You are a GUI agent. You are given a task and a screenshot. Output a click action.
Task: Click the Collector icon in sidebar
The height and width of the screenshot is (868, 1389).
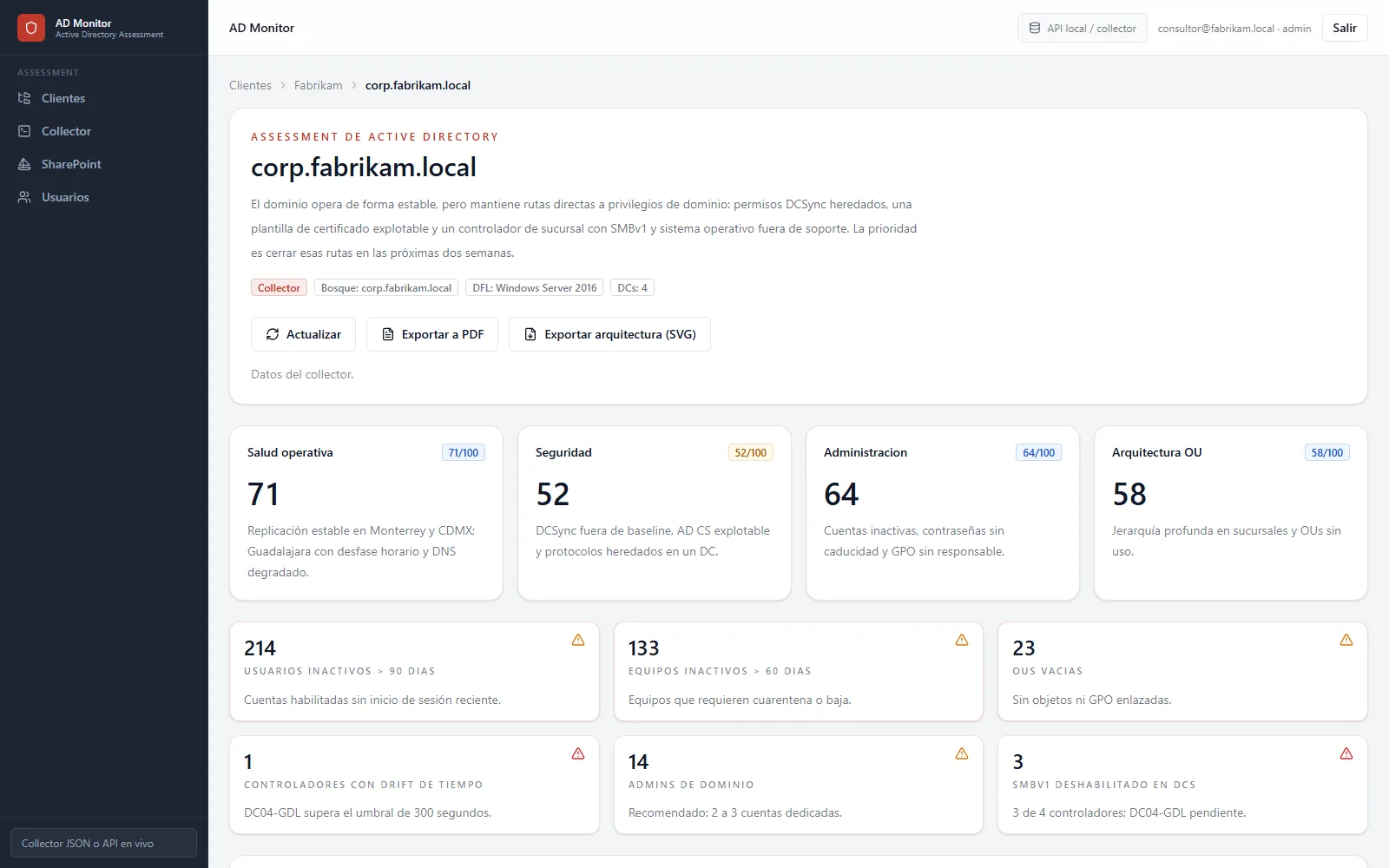[24, 131]
